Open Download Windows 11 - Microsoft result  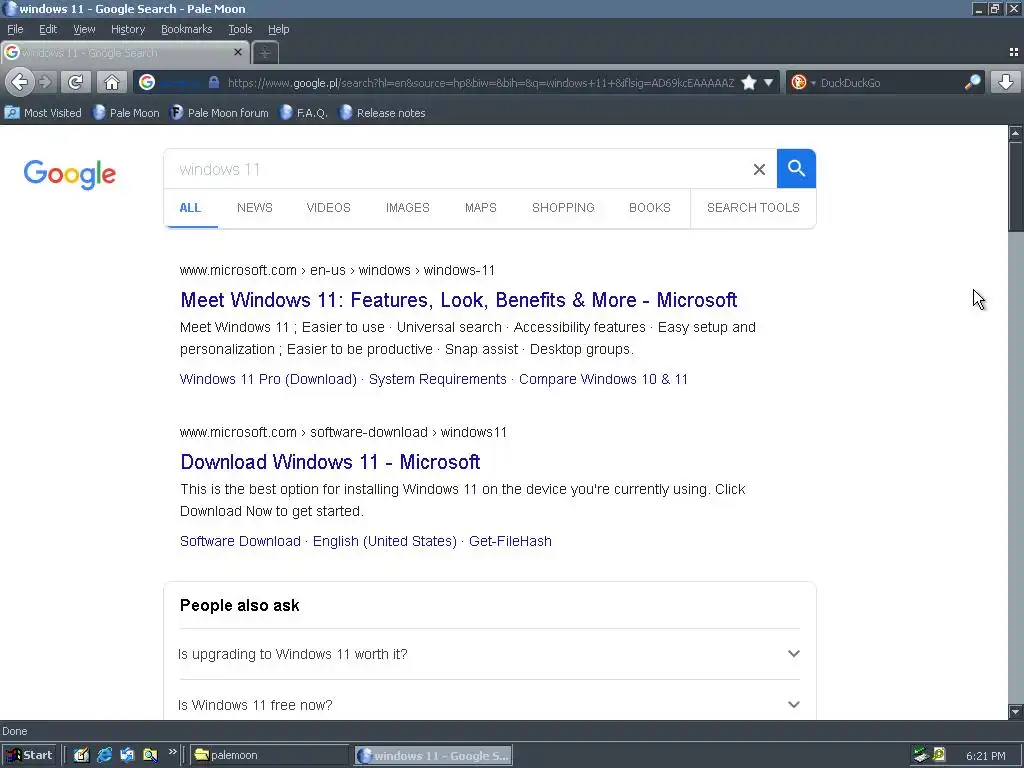330,462
